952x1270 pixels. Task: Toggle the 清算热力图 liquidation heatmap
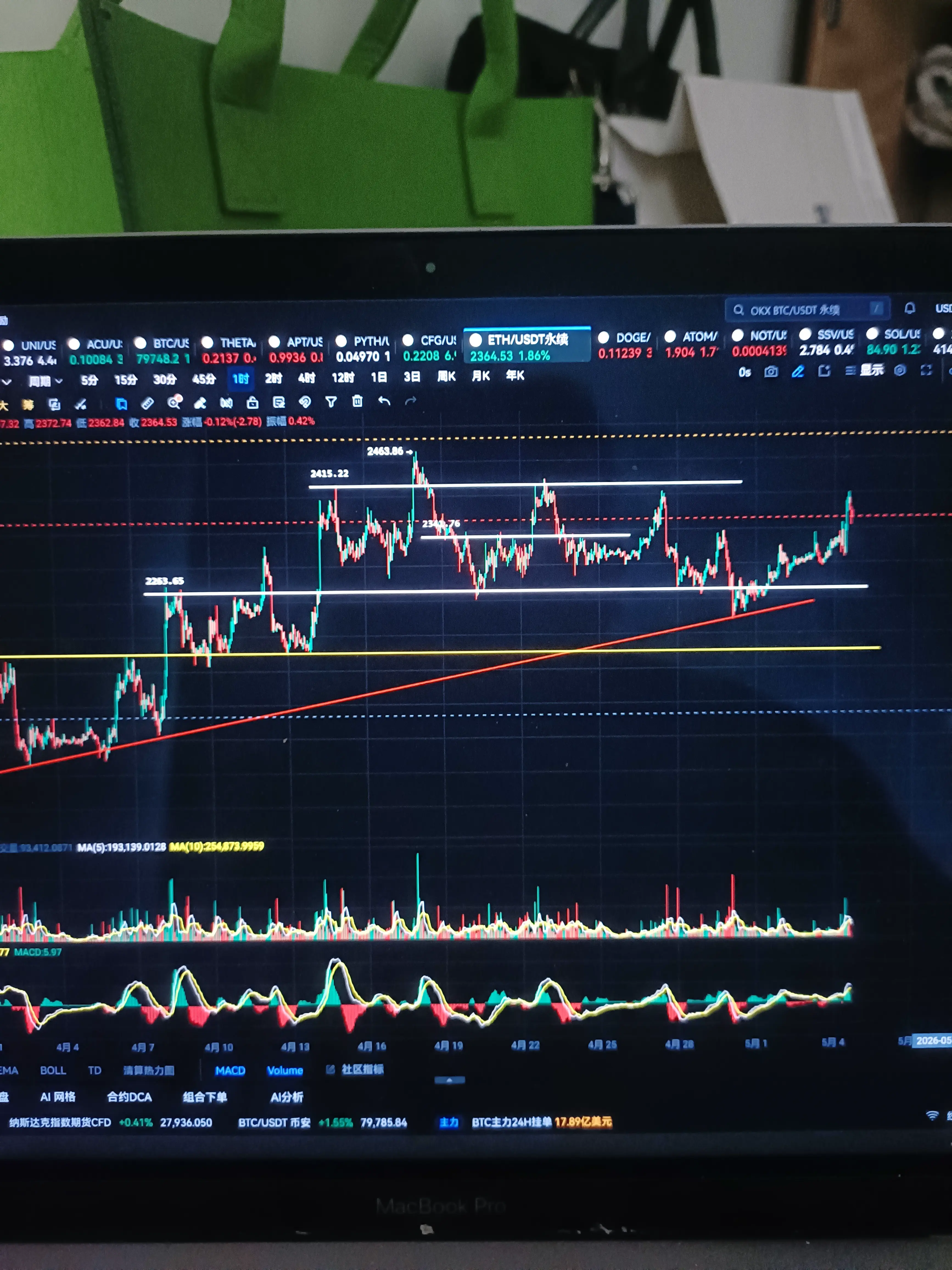[149, 1070]
